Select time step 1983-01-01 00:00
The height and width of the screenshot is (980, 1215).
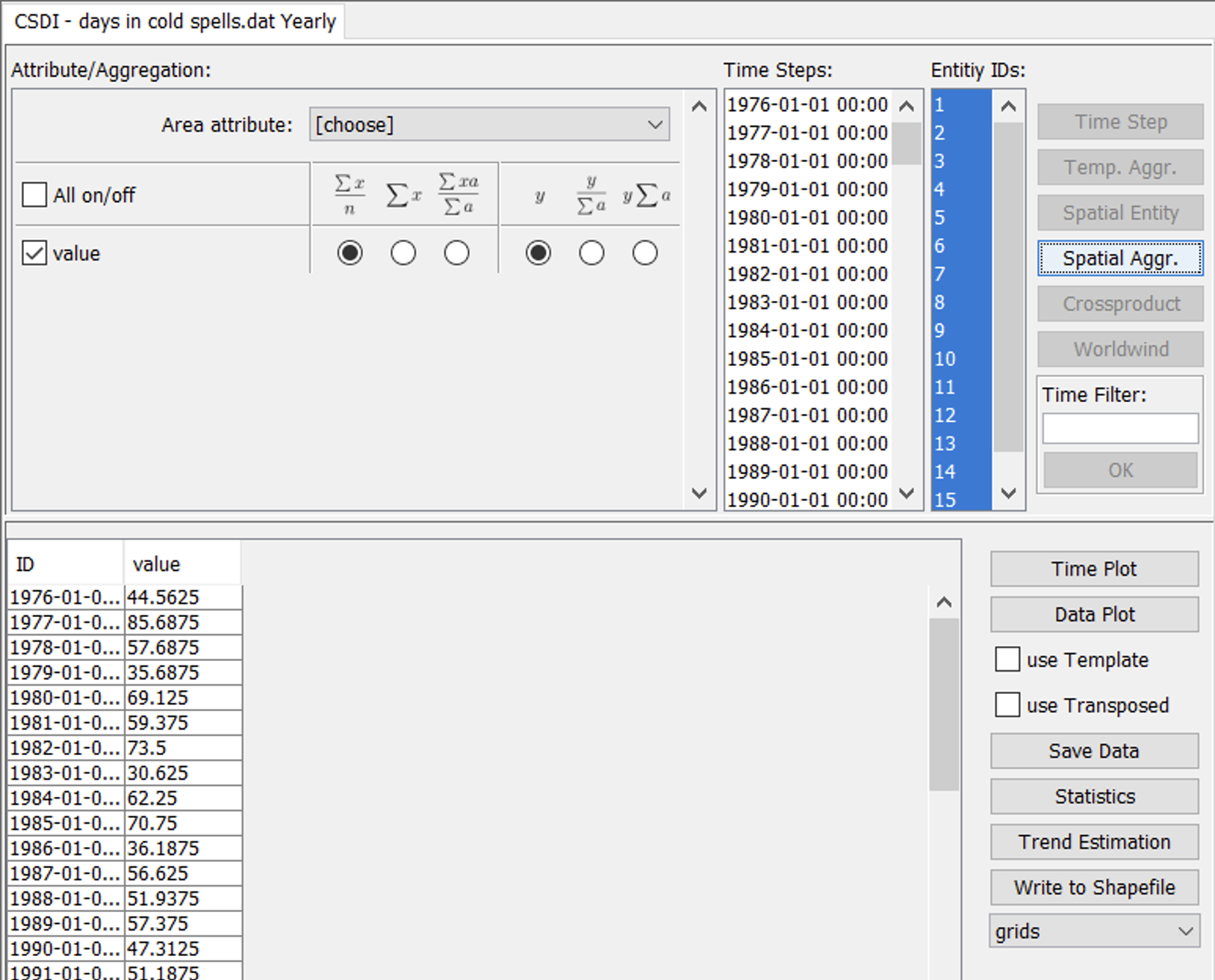click(807, 303)
